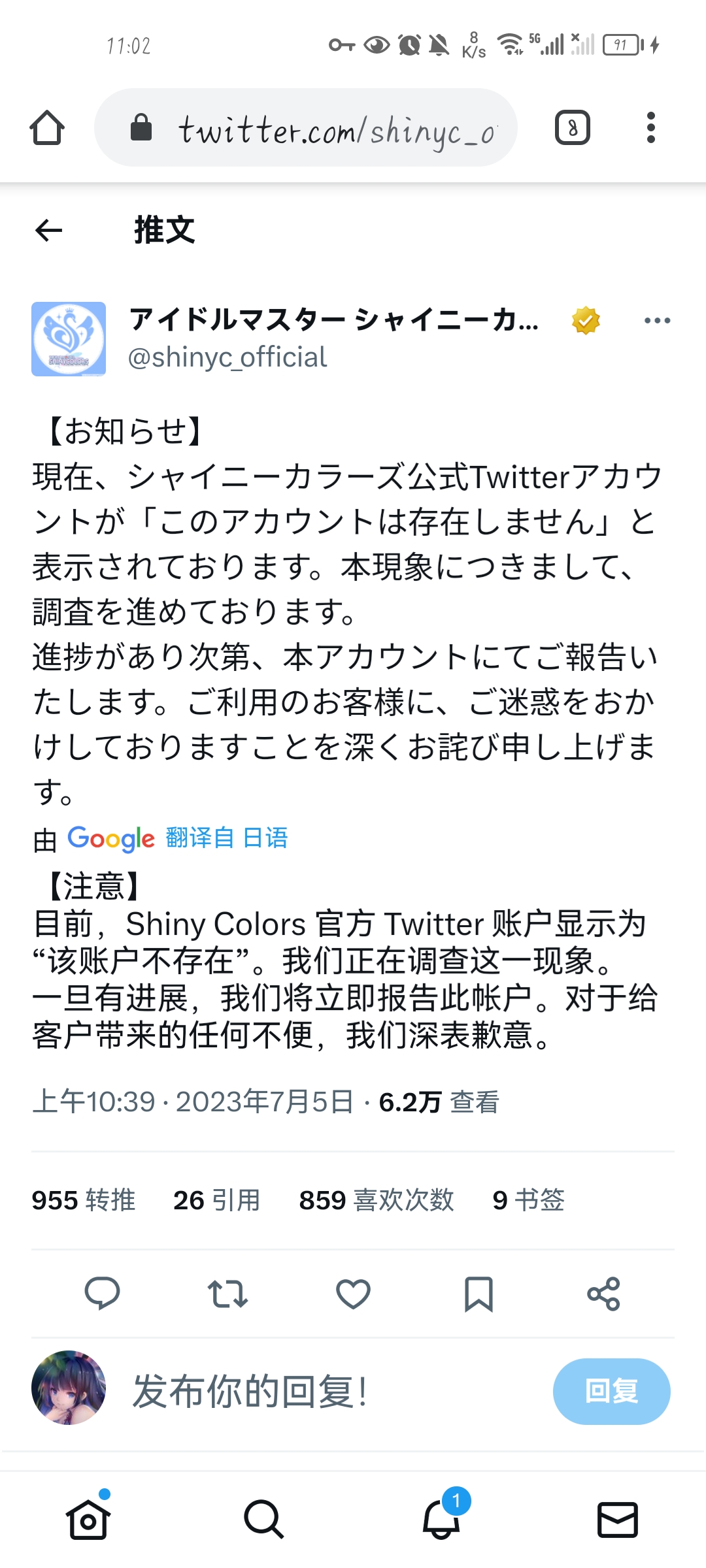This screenshot has height=1568, width=706.
Task: Open the @shinyc_official profile link
Action: click(227, 357)
